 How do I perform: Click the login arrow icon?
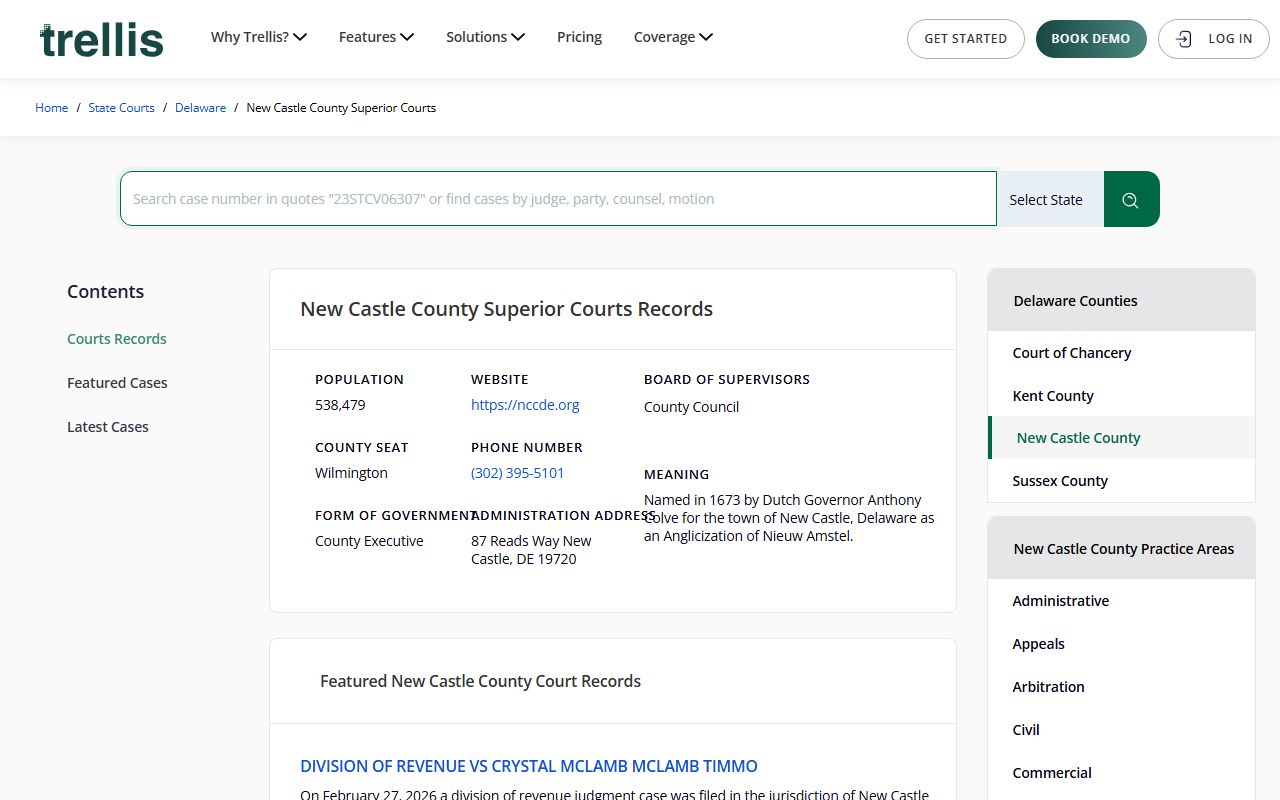point(1184,39)
